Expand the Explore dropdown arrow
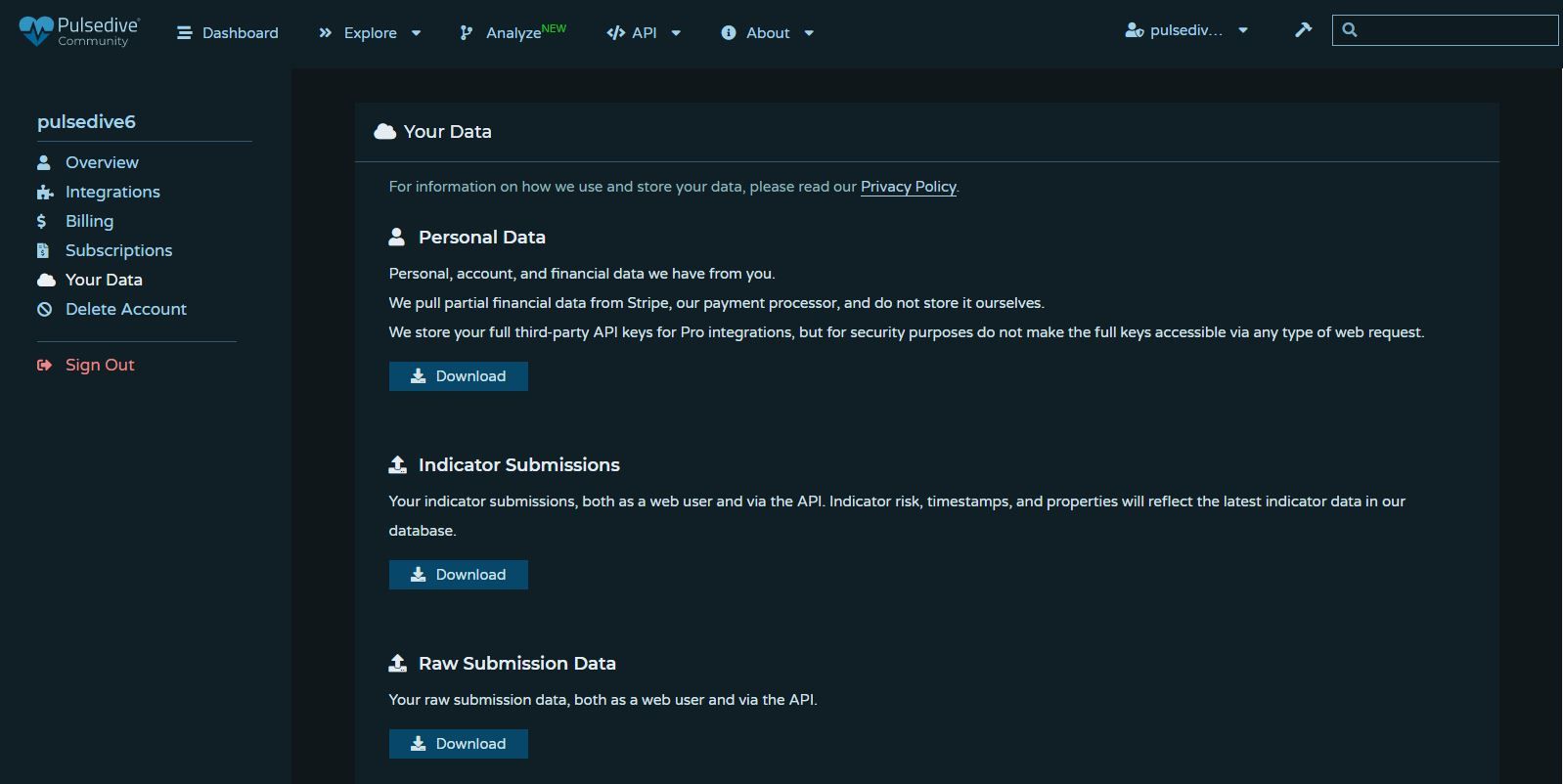The width and height of the screenshot is (1563, 784). click(x=416, y=33)
